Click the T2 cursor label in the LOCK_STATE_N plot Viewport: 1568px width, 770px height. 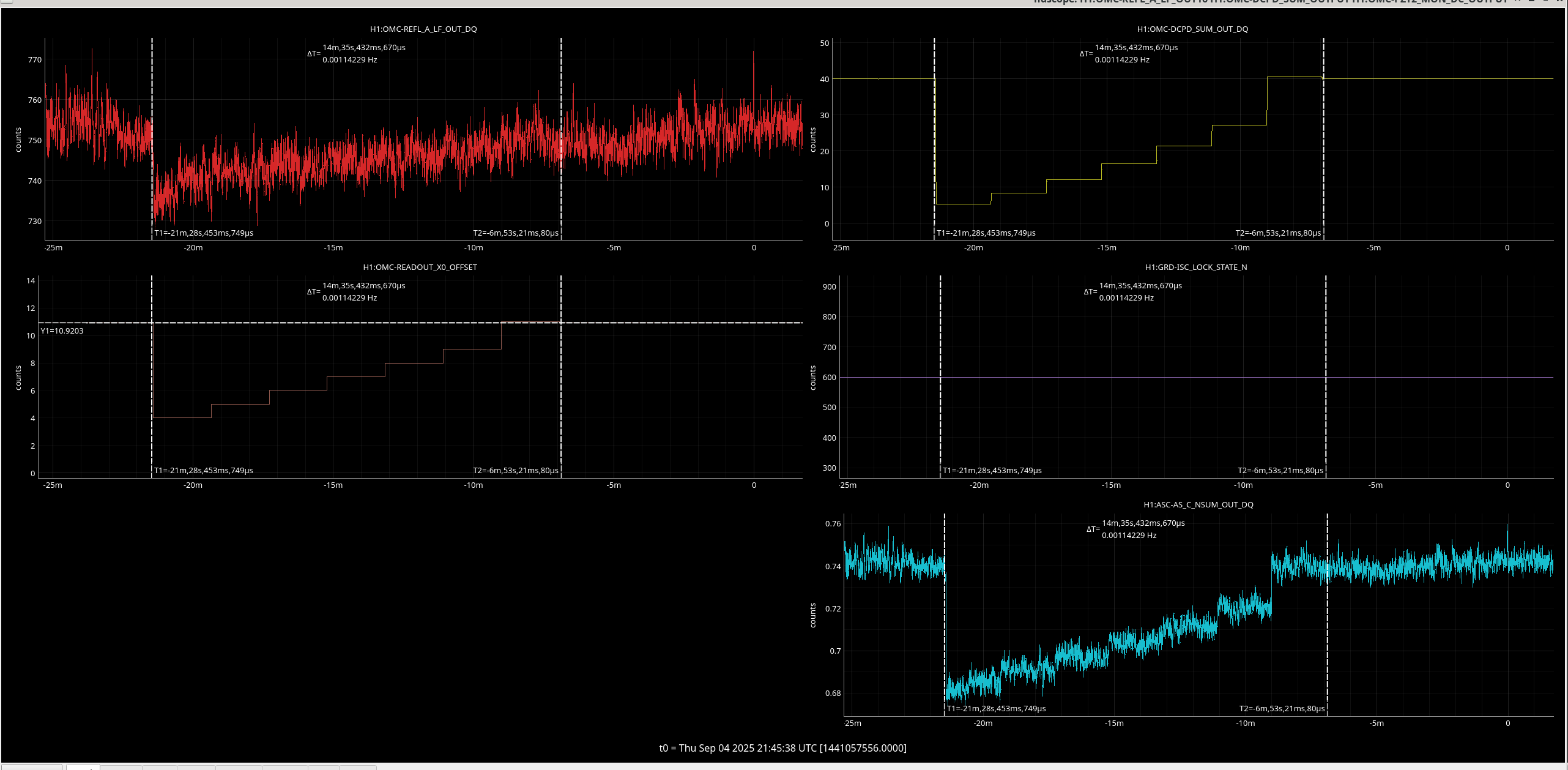click(x=1280, y=470)
